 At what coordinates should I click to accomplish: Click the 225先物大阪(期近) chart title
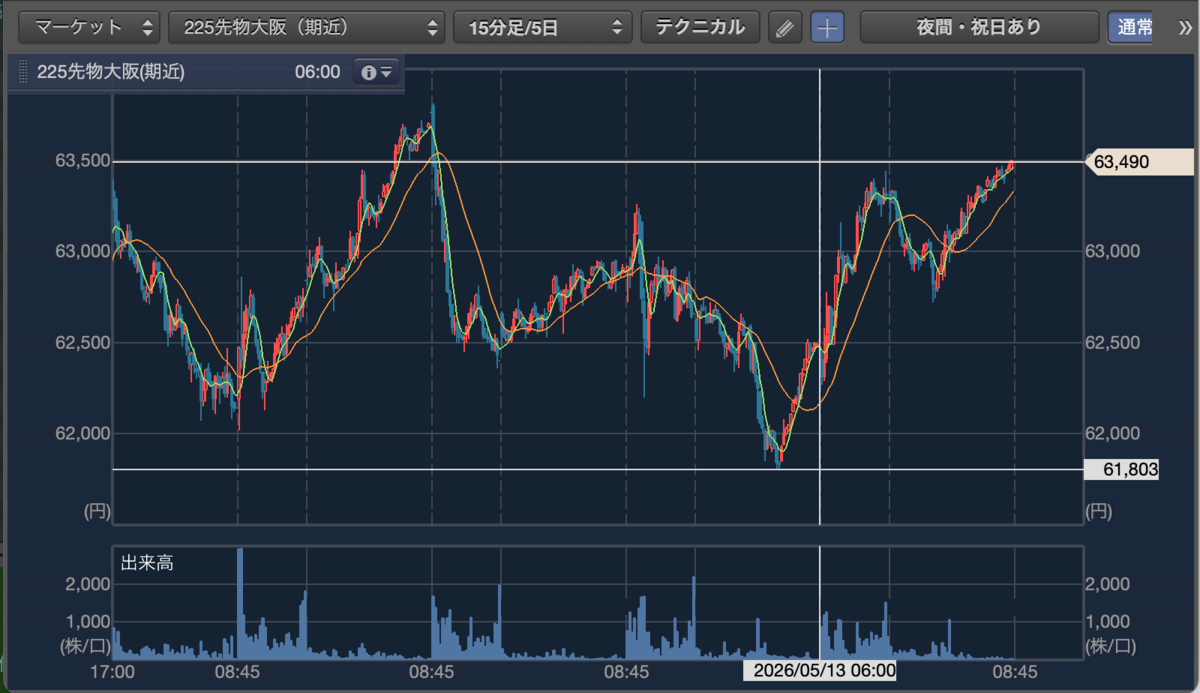110,72
